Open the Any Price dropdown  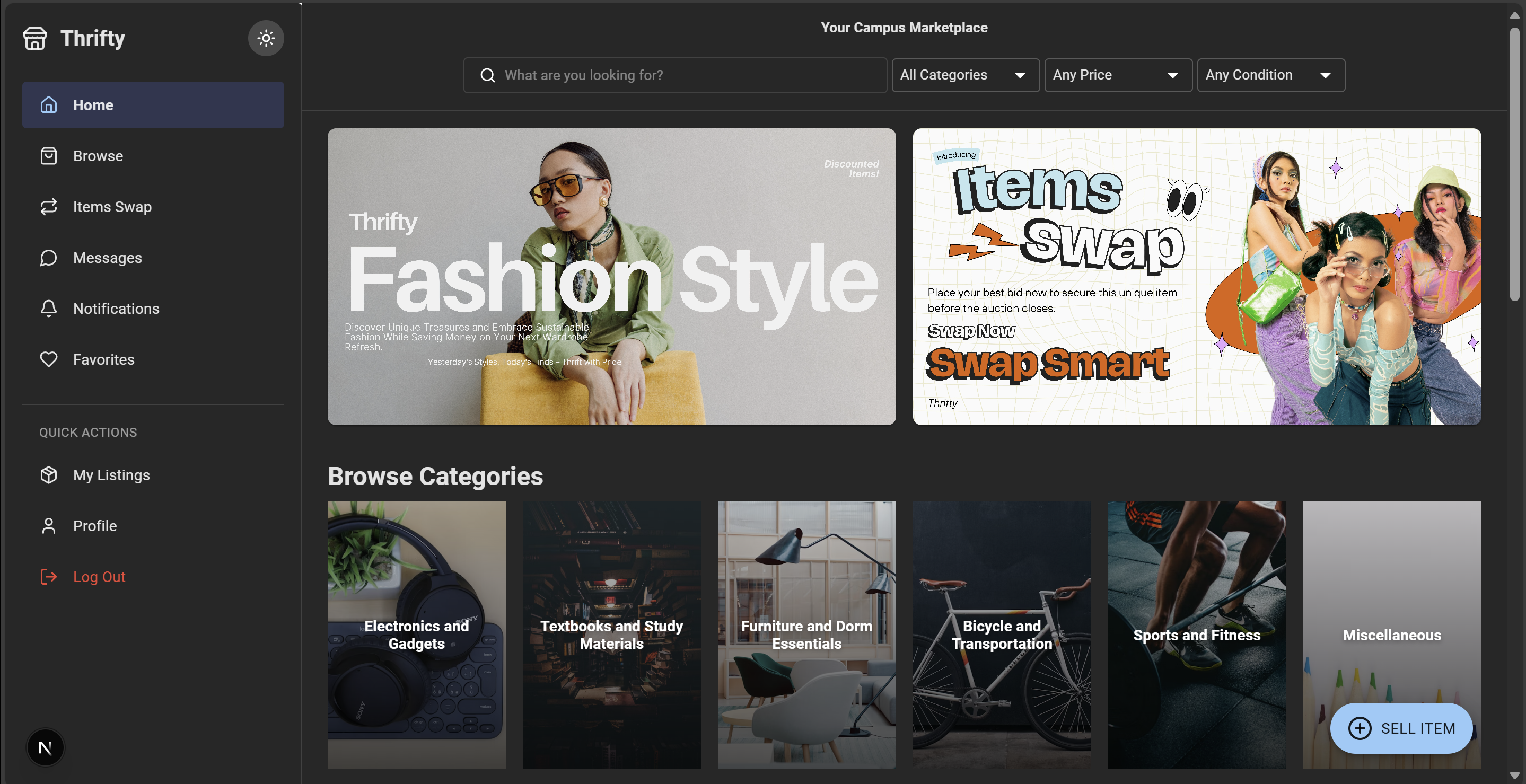1118,75
